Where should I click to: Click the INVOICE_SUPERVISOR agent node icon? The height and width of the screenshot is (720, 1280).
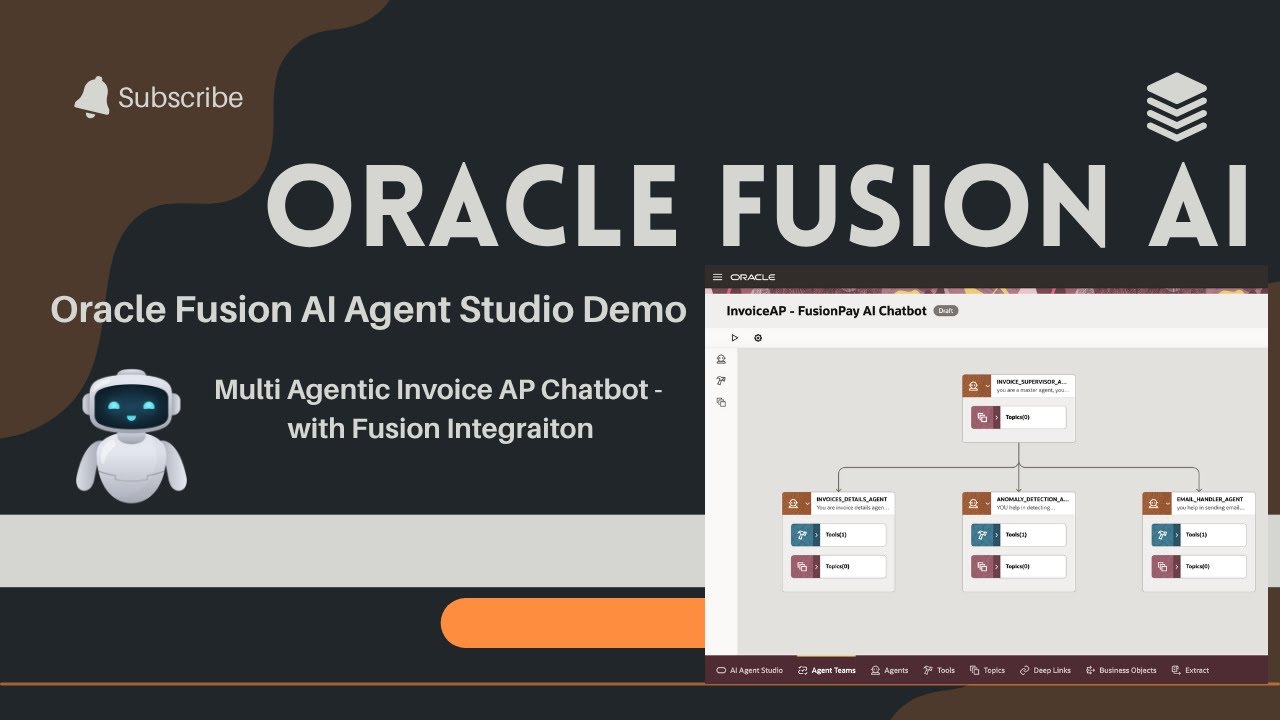coord(973,386)
